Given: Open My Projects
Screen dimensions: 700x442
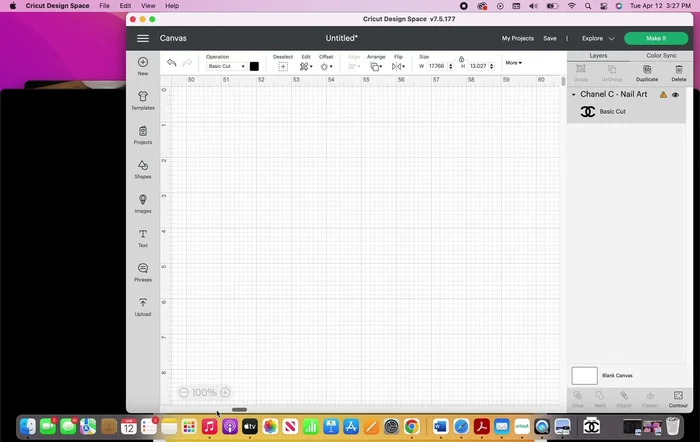Looking at the screenshot, I should (x=517, y=38).
